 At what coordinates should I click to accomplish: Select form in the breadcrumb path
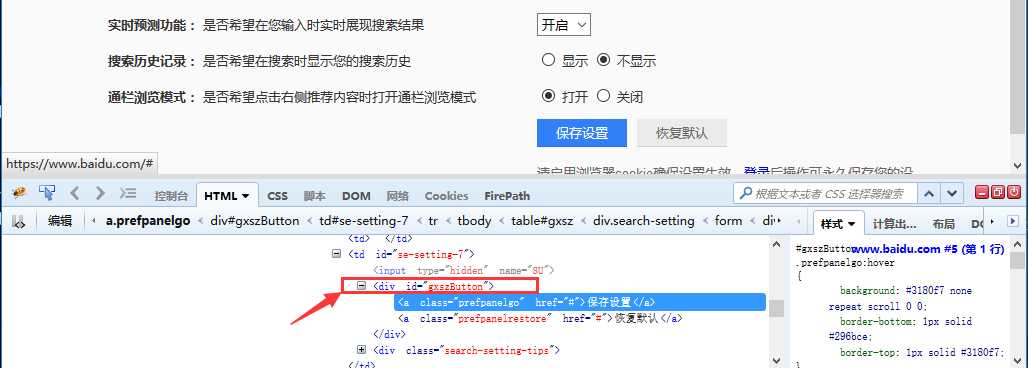(x=728, y=221)
